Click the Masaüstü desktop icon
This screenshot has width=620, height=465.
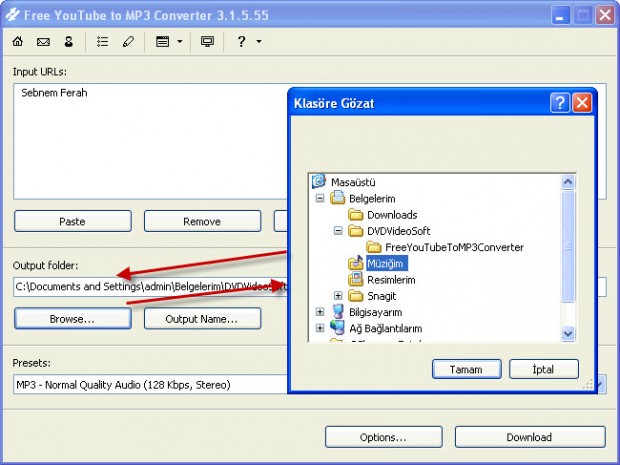point(319,181)
